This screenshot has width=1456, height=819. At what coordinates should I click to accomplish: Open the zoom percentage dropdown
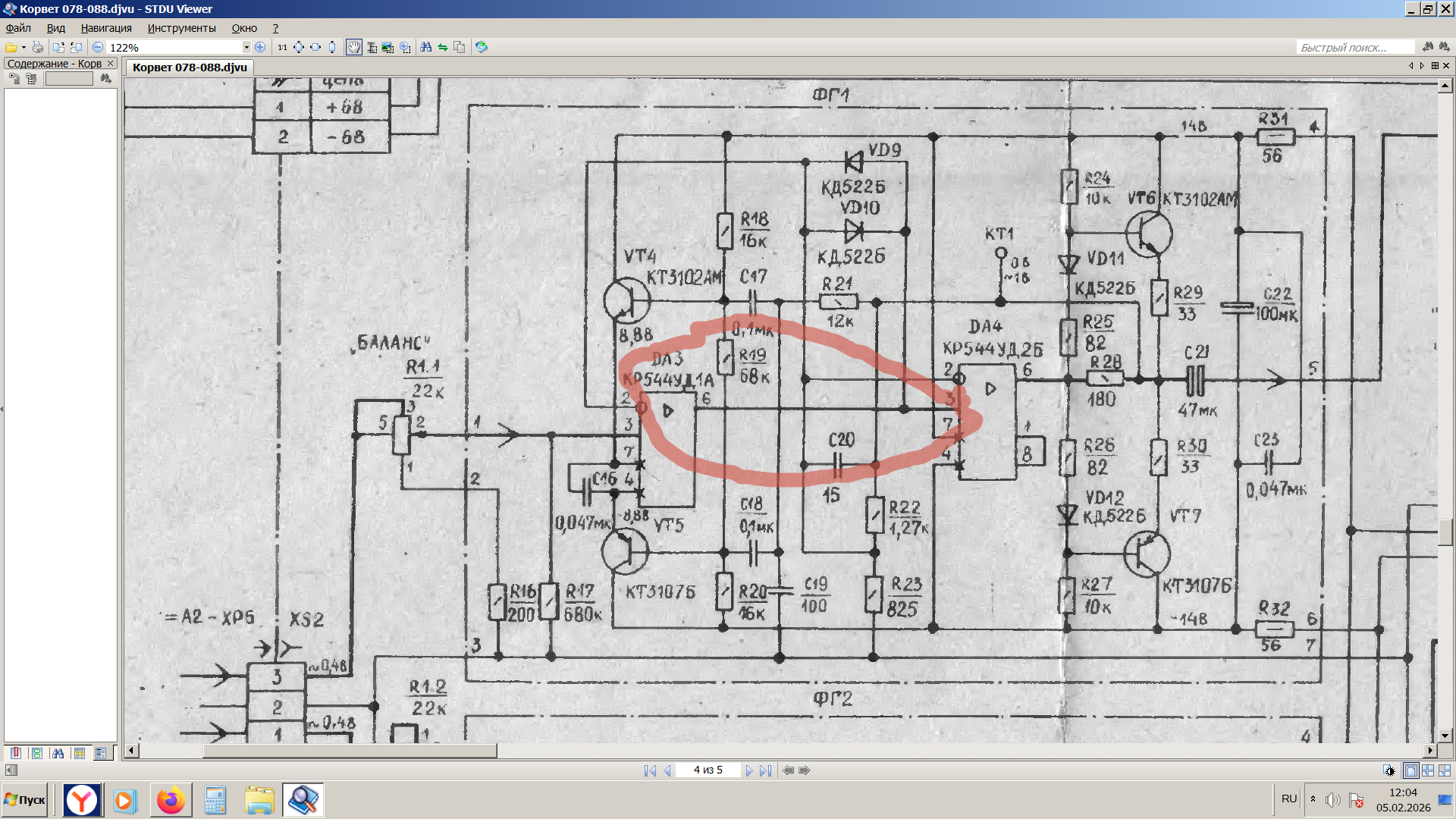(246, 47)
